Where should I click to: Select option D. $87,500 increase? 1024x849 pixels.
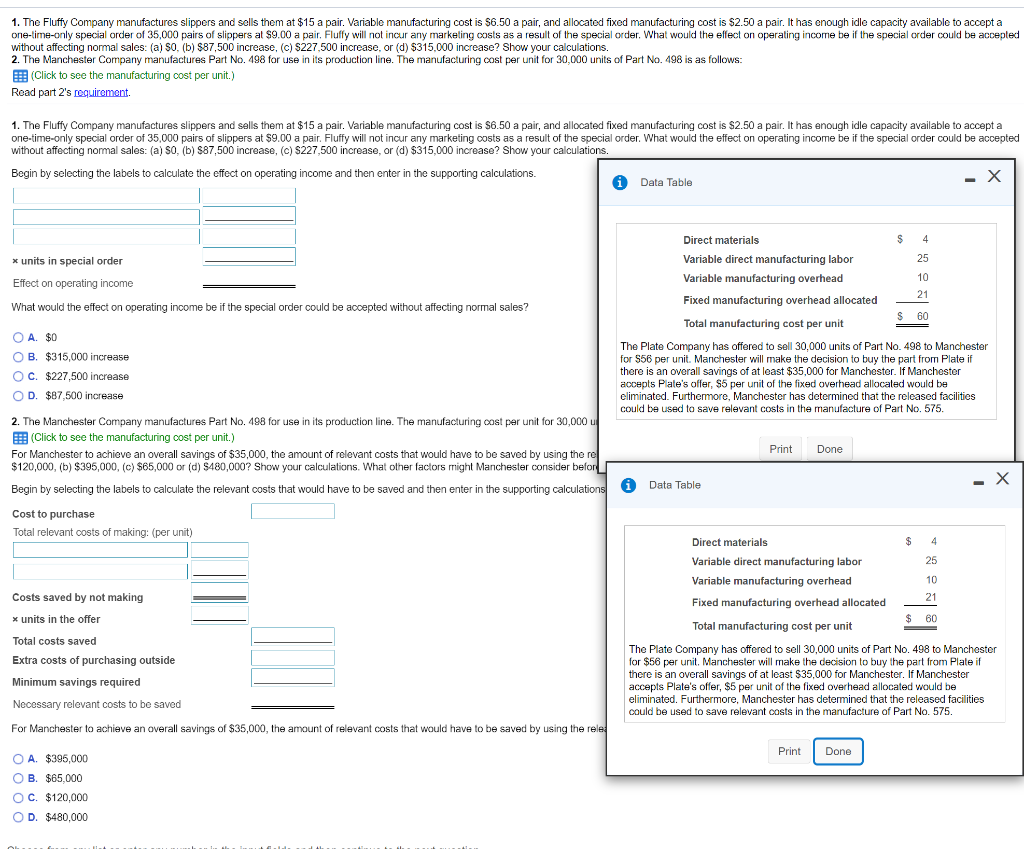click(18, 396)
